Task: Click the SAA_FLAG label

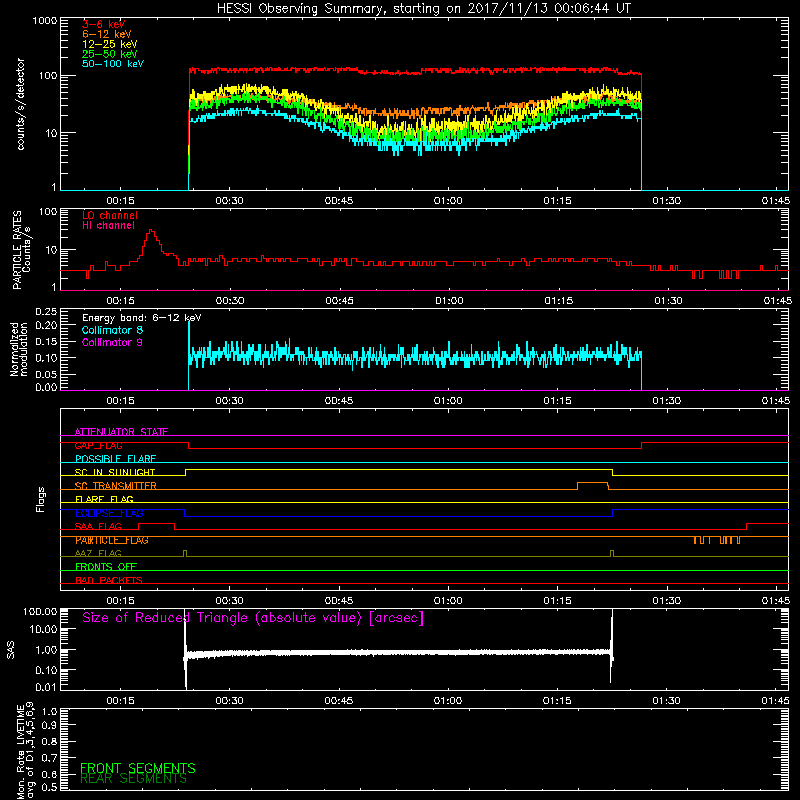Action: [x=98, y=527]
